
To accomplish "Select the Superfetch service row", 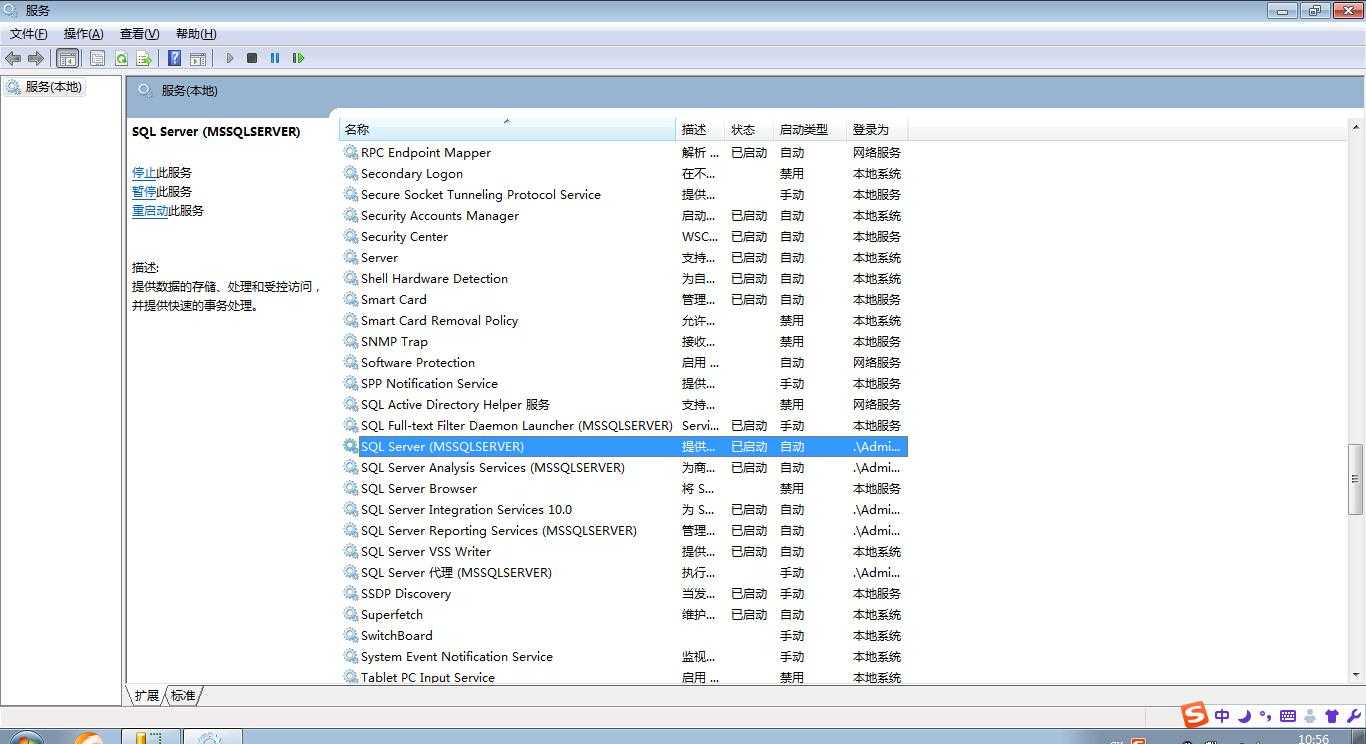I will point(624,614).
